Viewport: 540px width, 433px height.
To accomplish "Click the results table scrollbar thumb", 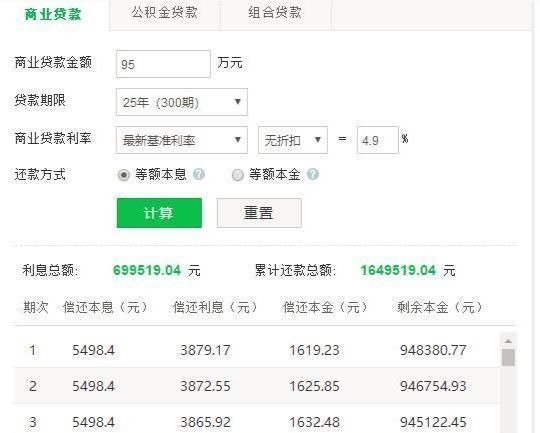I will [x=508, y=357].
